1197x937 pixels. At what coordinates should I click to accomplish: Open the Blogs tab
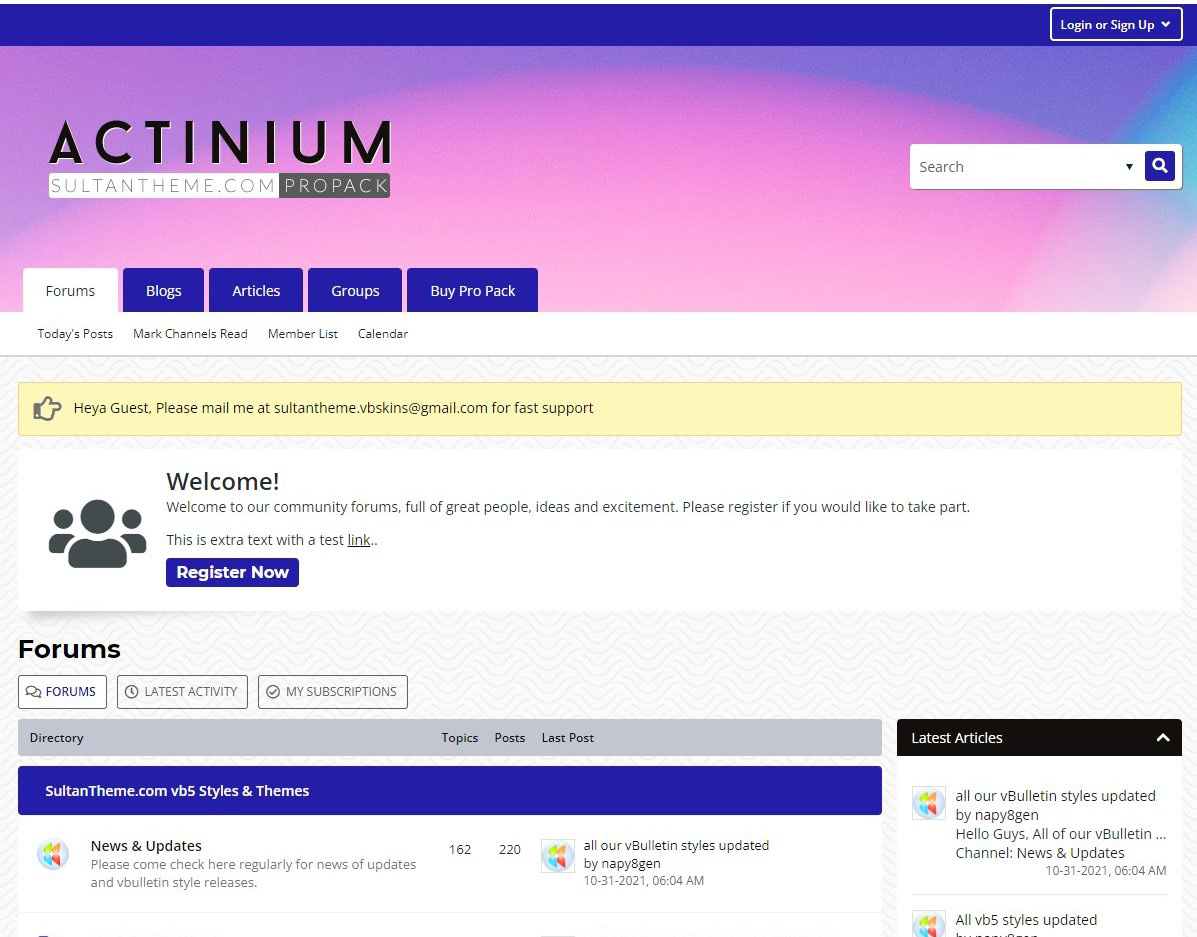coord(163,291)
